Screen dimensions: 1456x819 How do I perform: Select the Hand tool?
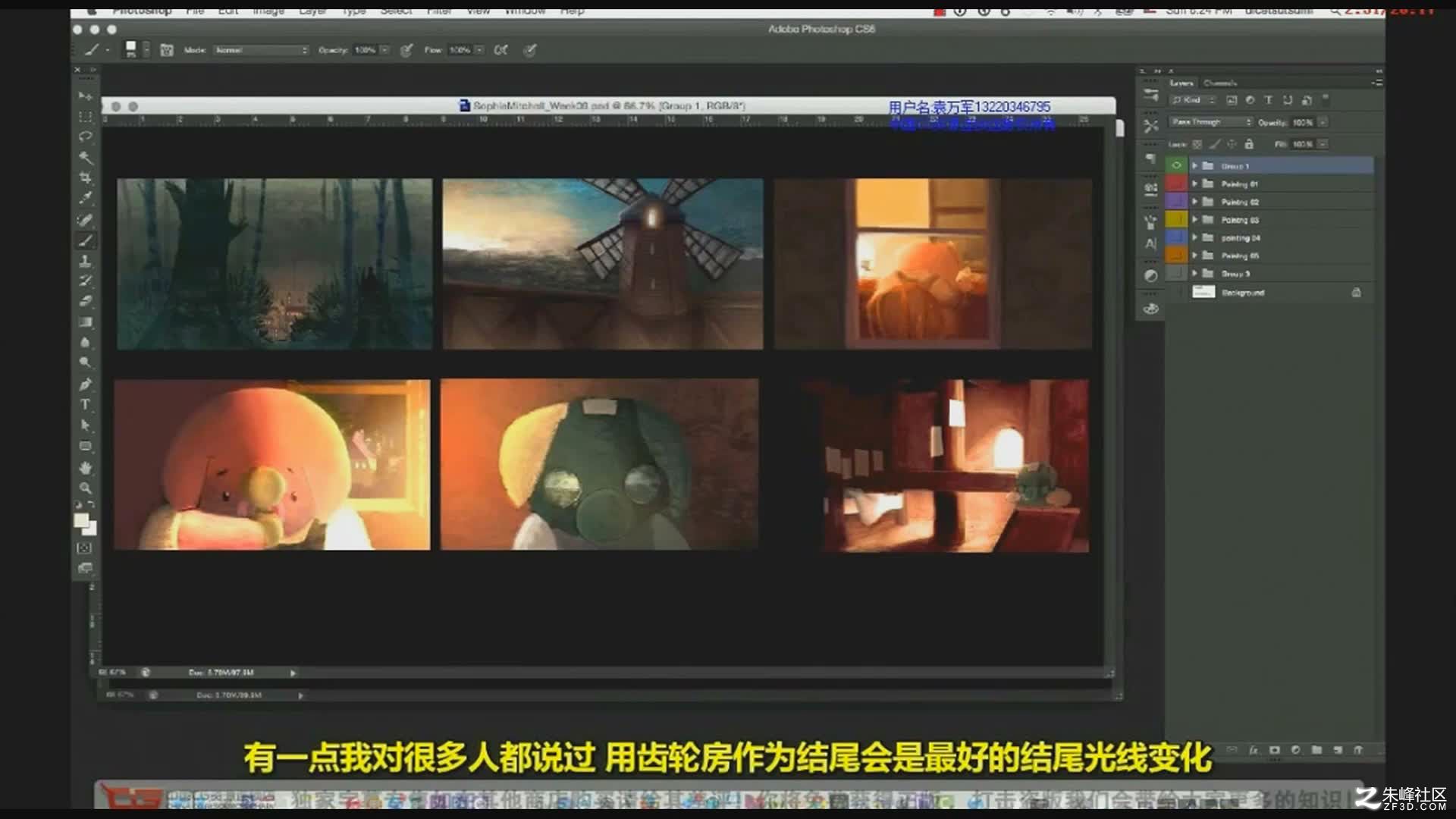point(85,468)
